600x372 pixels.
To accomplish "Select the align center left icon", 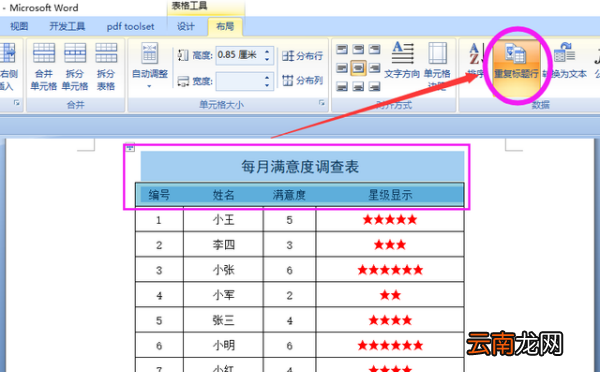I will coord(342,68).
